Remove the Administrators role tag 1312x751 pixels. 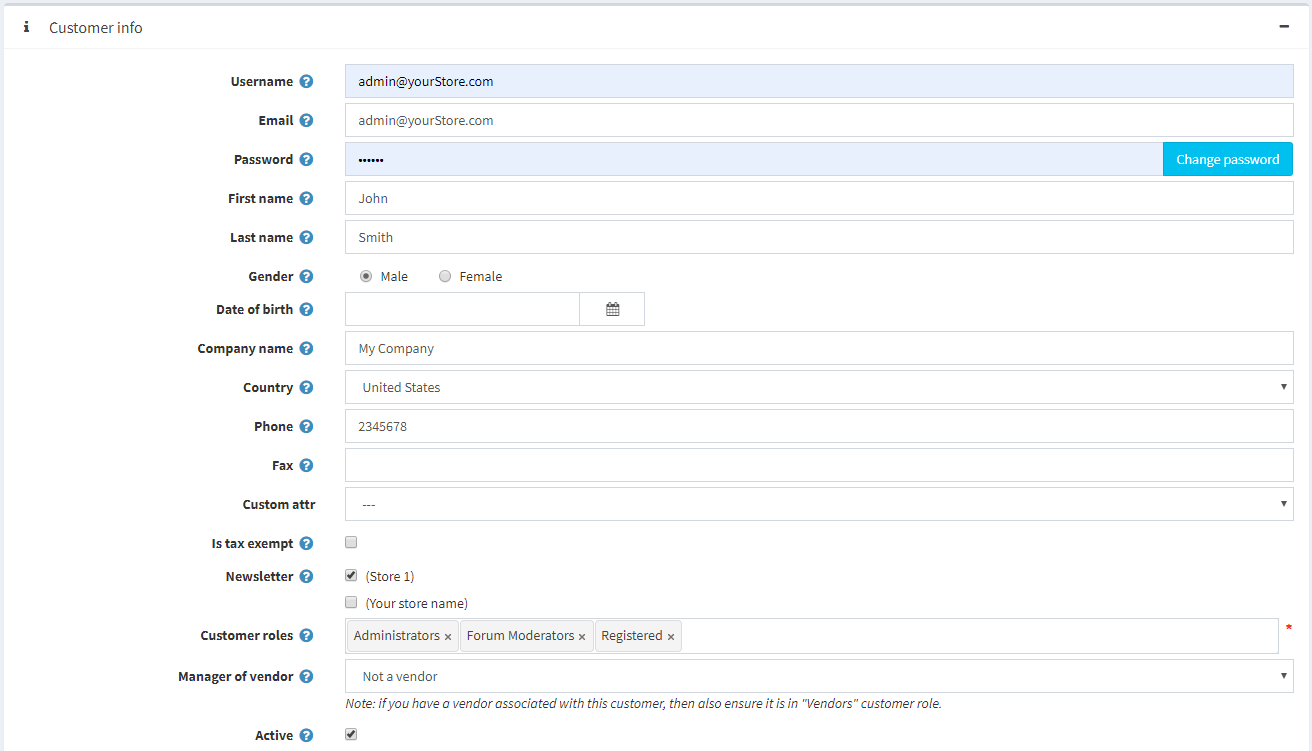tap(448, 637)
